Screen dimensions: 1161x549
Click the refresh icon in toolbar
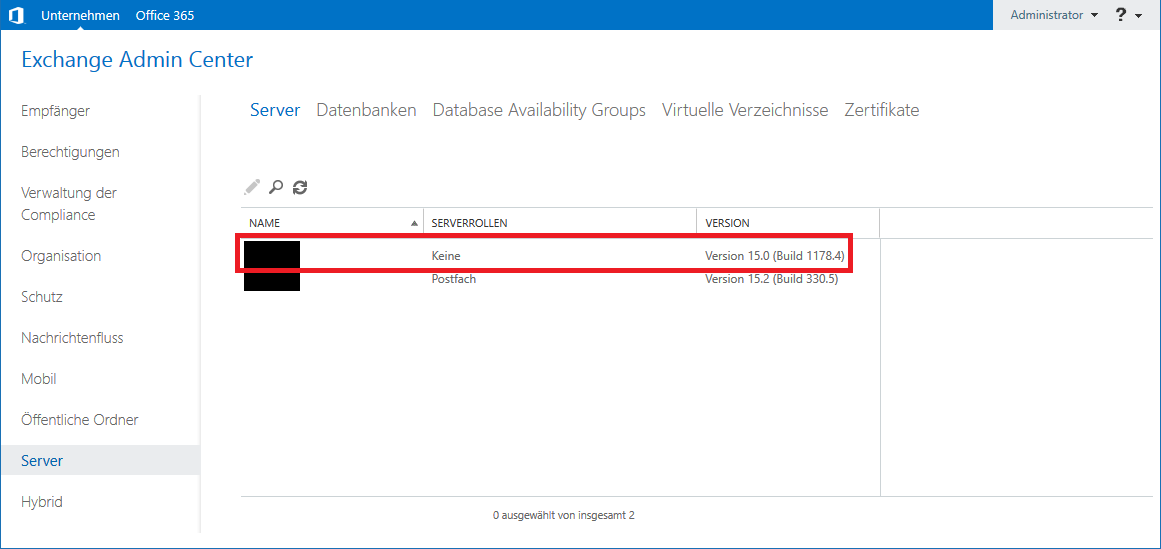tap(300, 187)
